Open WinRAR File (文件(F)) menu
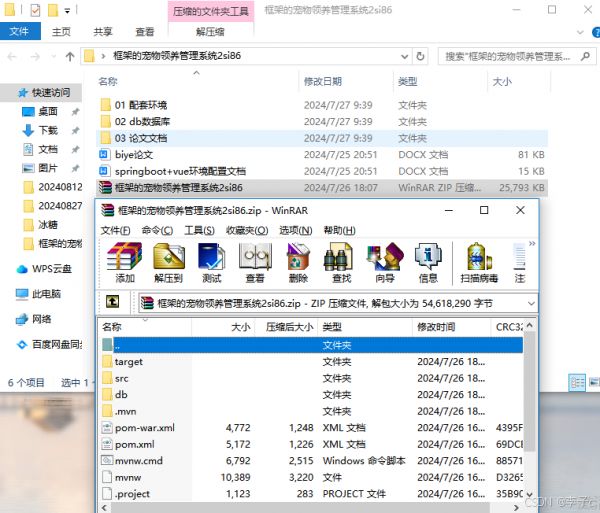This screenshot has height=513, width=600. tap(116, 230)
